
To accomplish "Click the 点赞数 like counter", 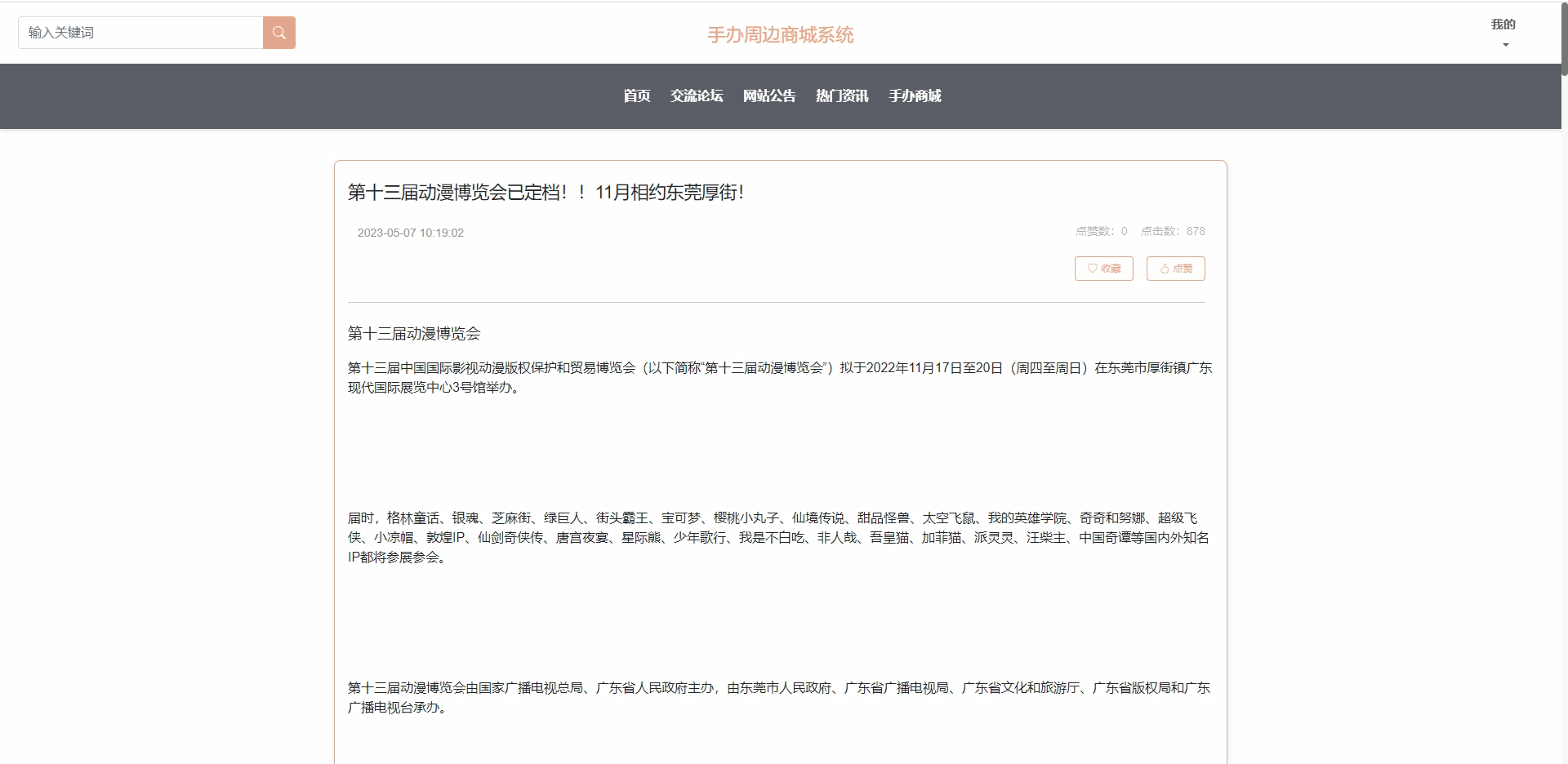I will (x=1100, y=231).
